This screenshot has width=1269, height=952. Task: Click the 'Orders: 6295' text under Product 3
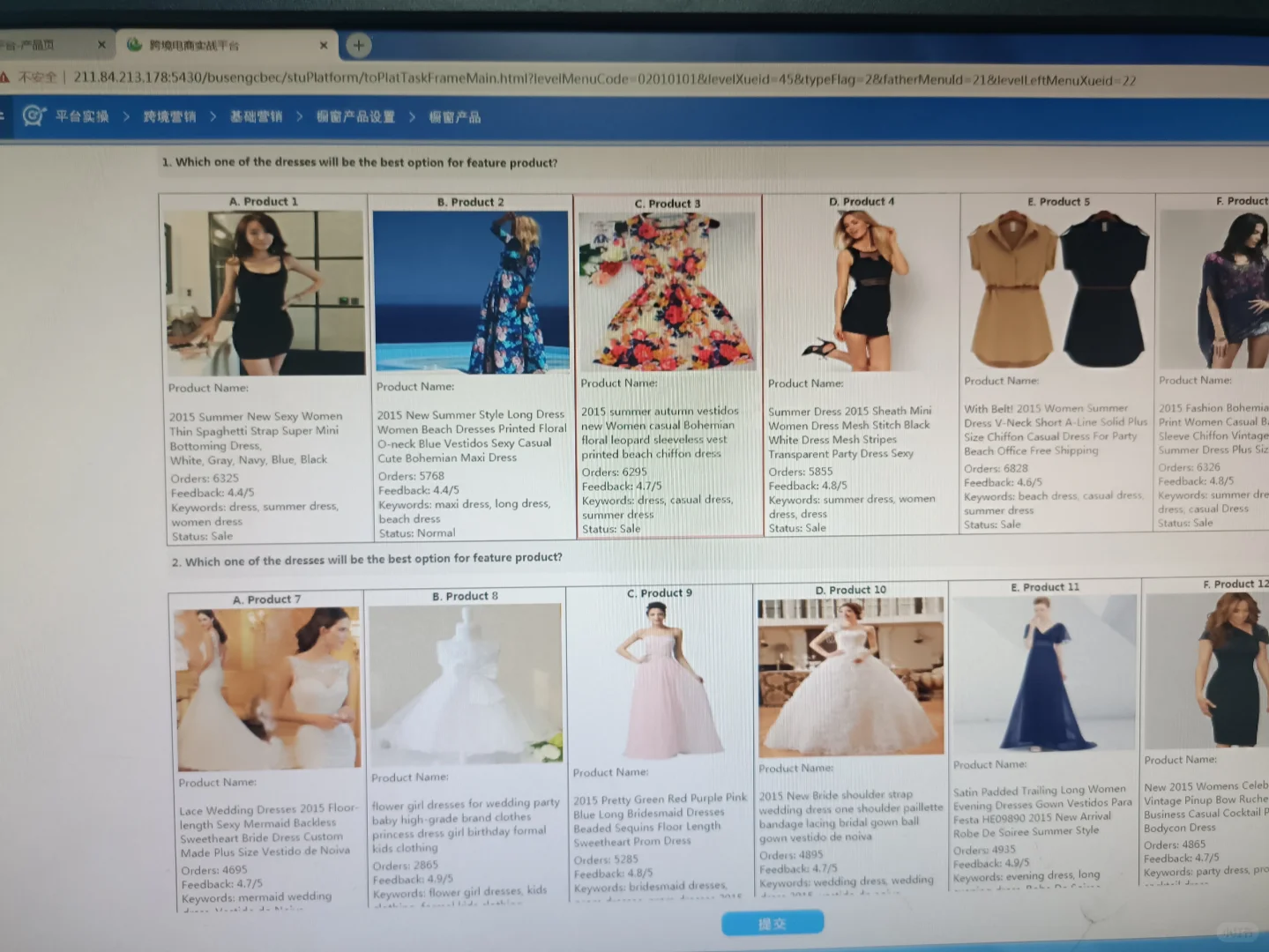(615, 472)
